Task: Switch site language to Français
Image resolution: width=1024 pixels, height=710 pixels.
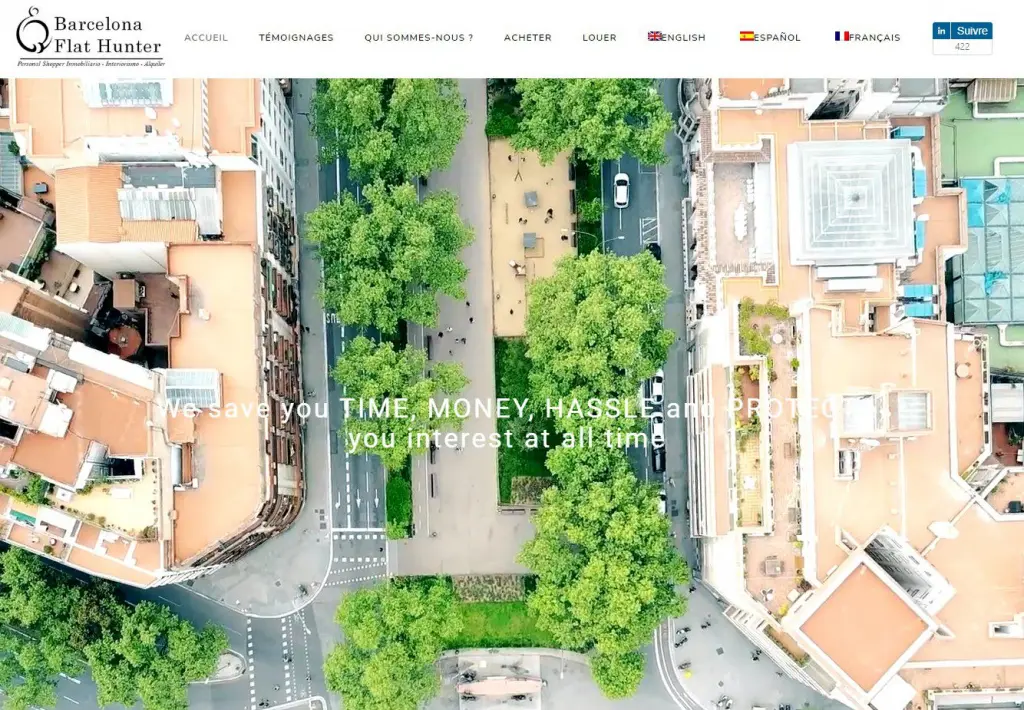Action: tap(874, 38)
